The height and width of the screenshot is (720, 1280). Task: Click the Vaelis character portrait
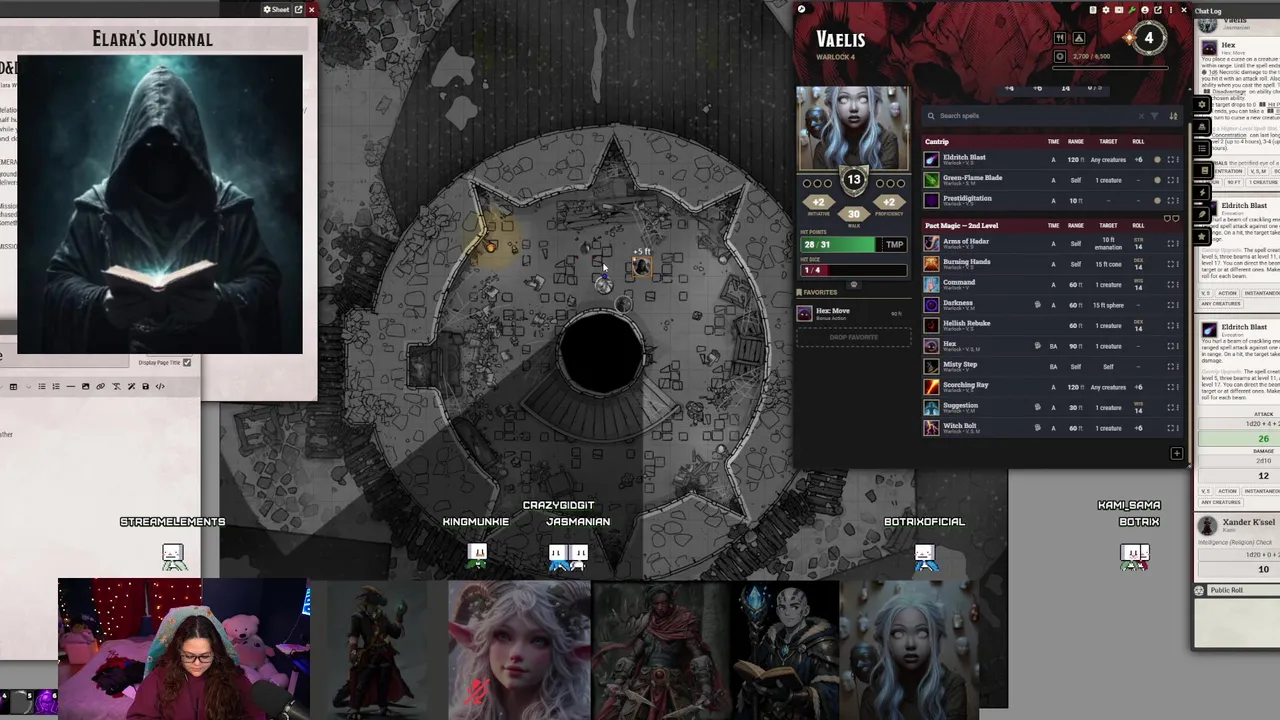[853, 127]
